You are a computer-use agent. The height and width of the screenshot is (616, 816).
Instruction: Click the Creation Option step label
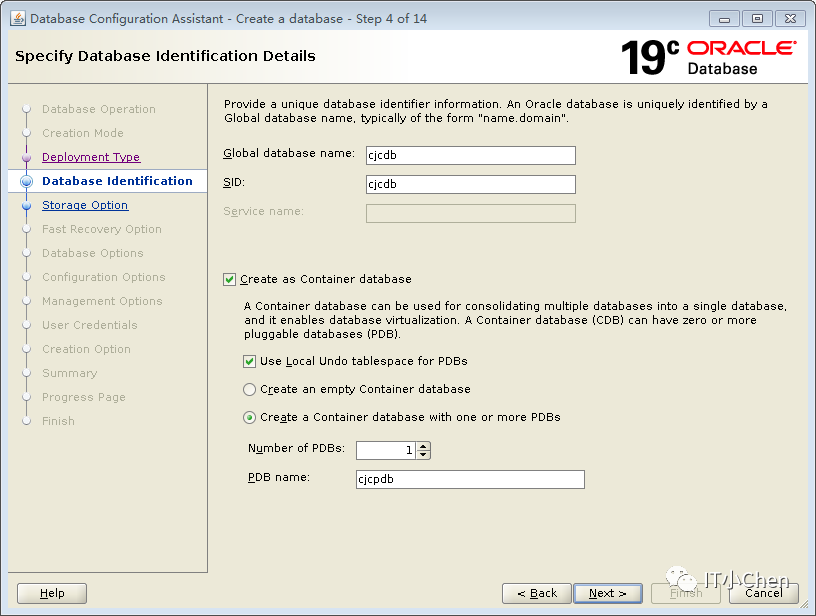[x=86, y=349]
